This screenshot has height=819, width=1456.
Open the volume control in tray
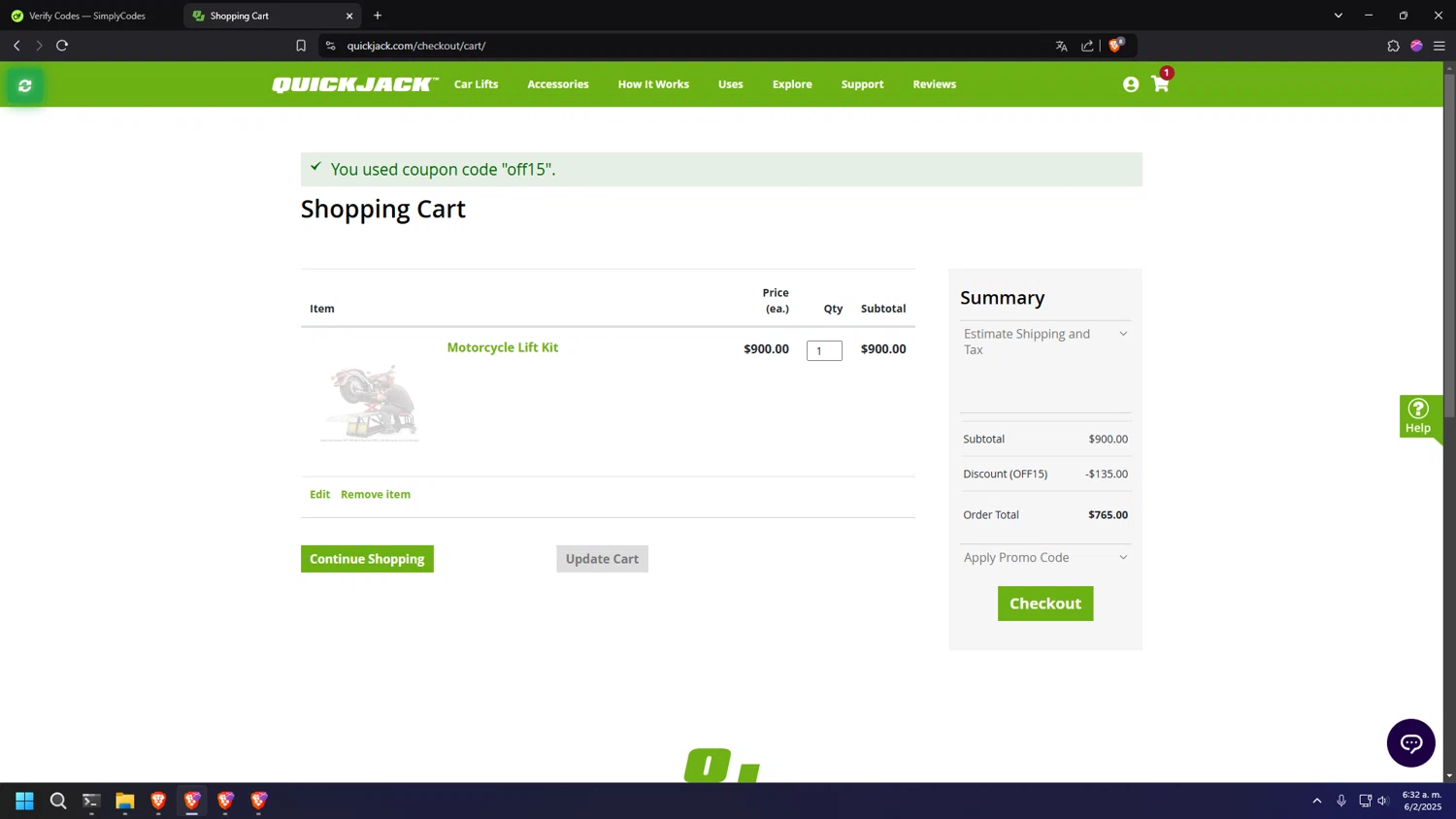[1383, 801]
